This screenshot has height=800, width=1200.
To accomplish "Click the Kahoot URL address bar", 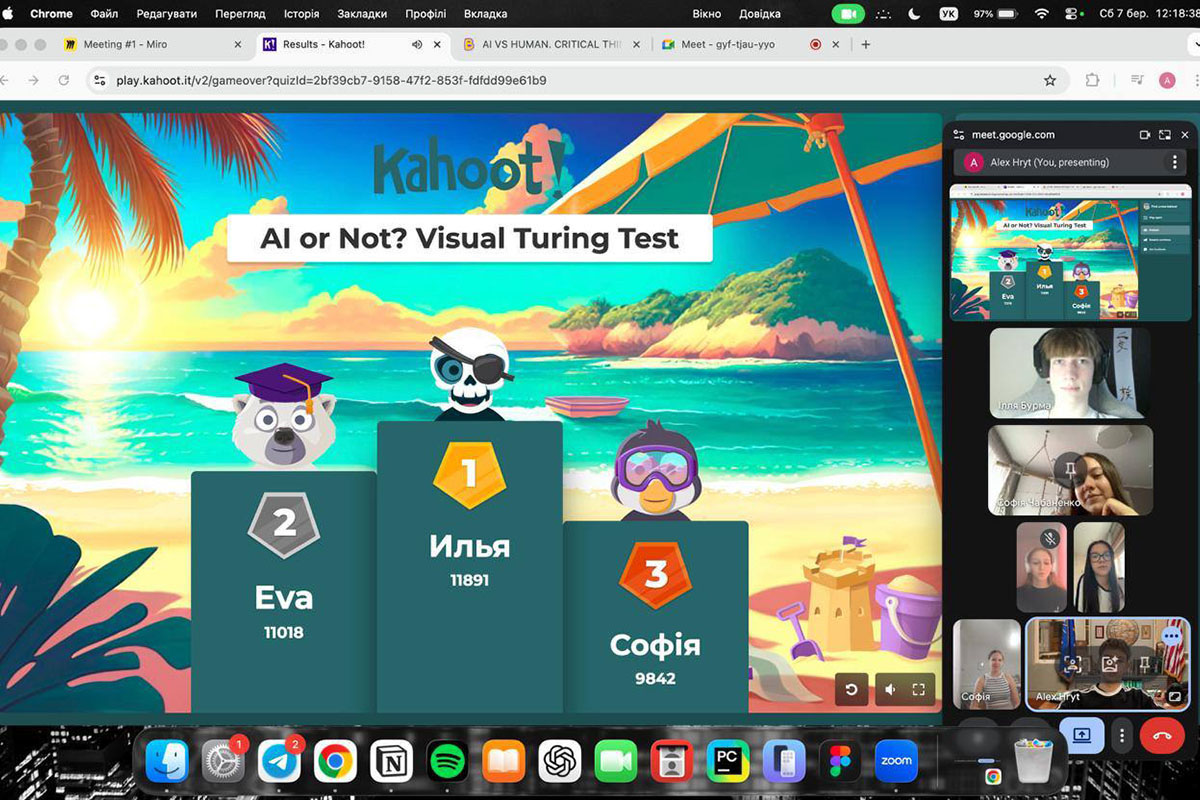I will click(577, 80).
